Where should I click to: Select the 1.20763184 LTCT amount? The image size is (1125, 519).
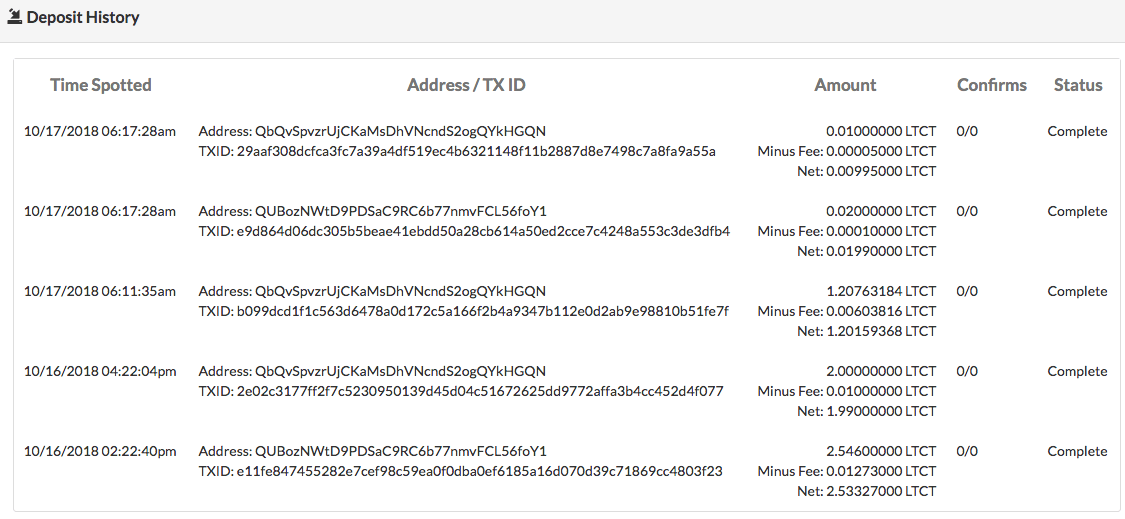point(881,291)
